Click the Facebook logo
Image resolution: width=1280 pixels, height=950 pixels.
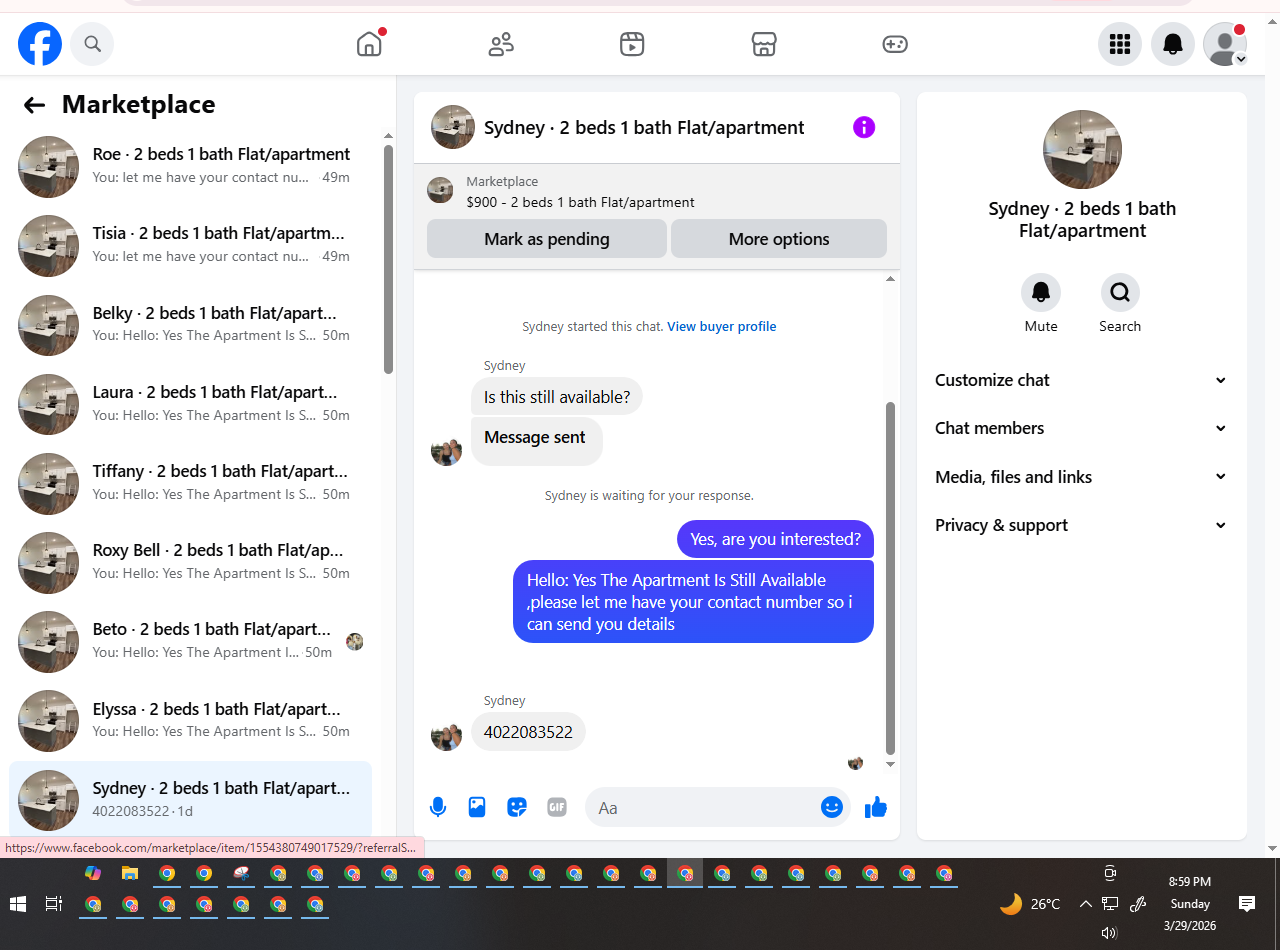40,44
